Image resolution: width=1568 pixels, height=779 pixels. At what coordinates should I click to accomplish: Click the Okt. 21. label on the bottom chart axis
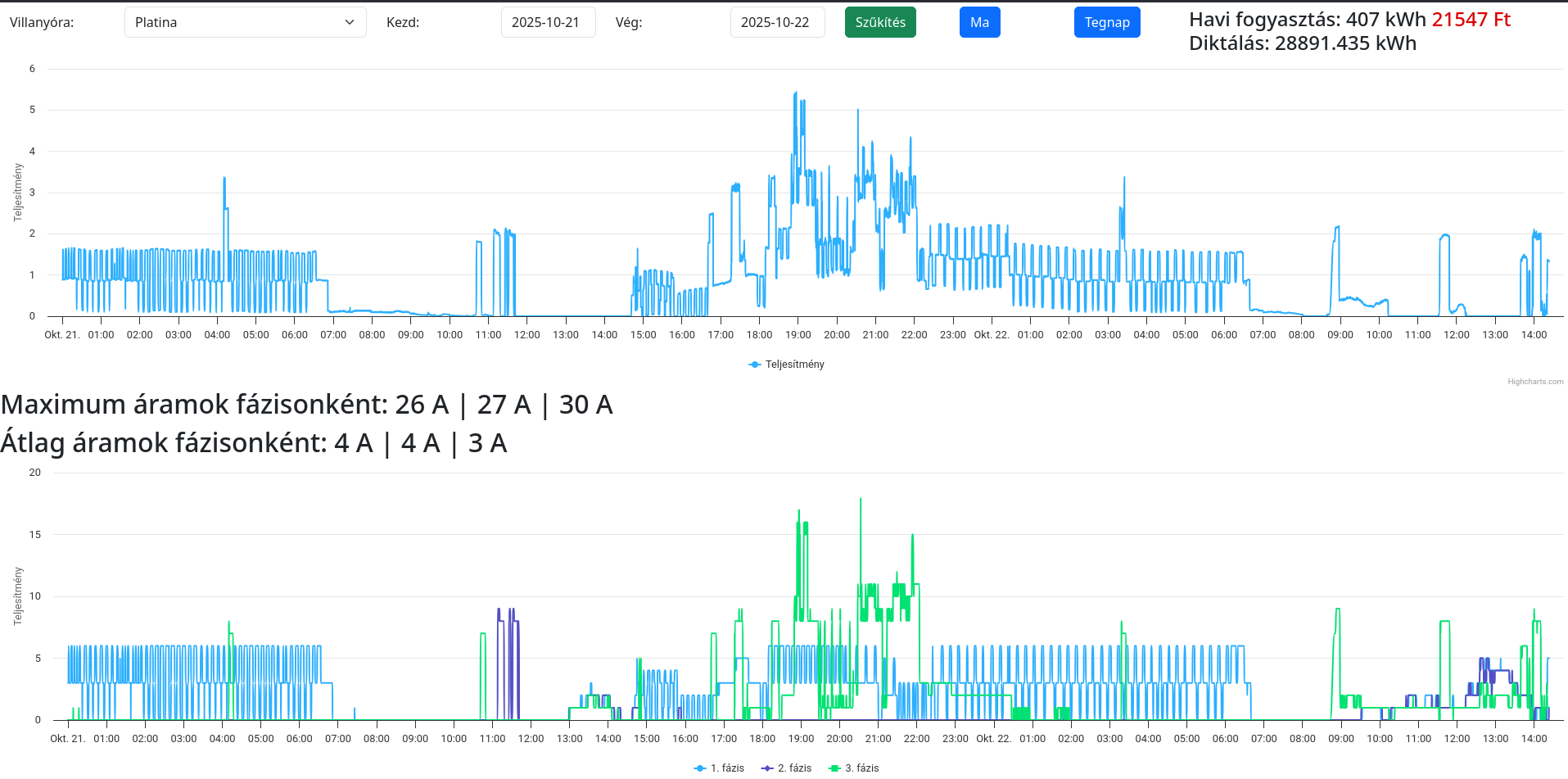tap(67, 739)
